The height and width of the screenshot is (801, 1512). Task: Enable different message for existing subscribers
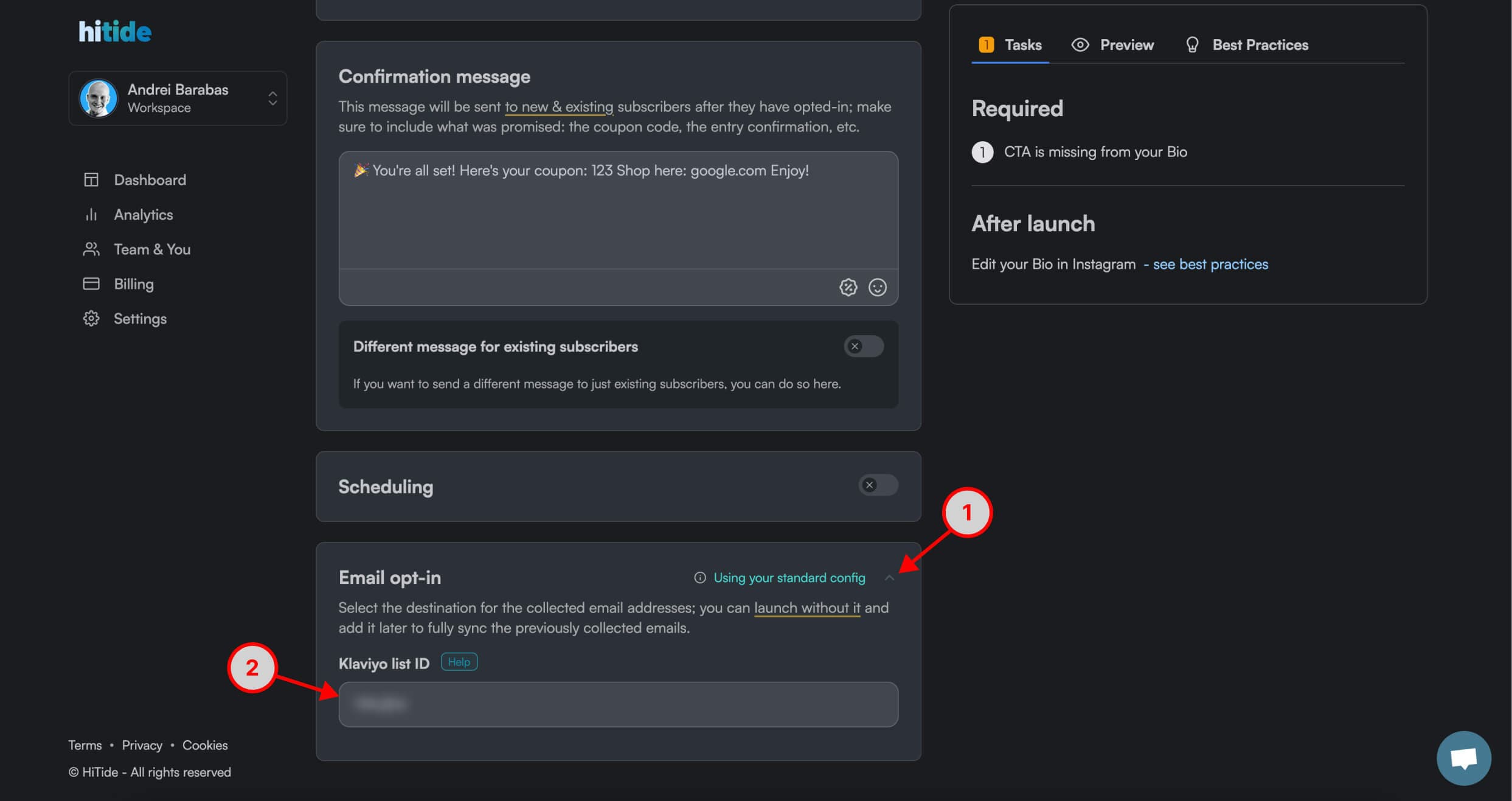(x=863, y=347)
